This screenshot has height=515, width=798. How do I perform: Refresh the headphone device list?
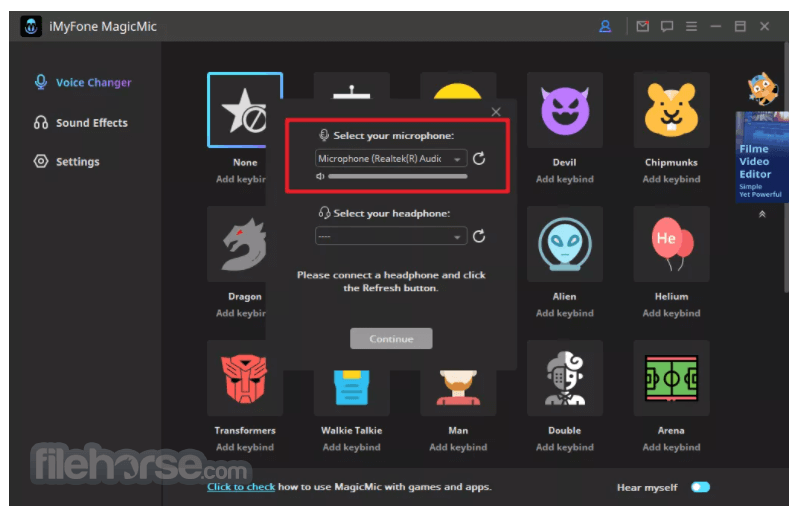[479, 236]
